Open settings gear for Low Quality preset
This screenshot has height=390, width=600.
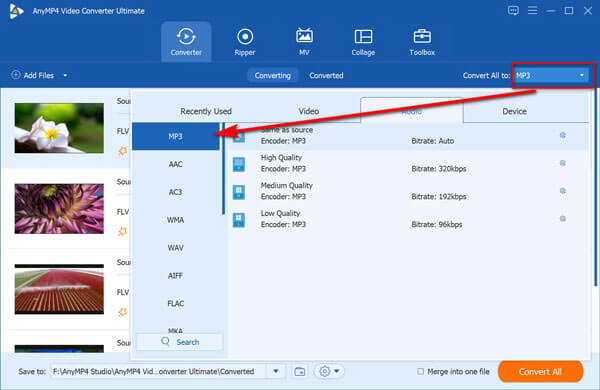(562, 219)
